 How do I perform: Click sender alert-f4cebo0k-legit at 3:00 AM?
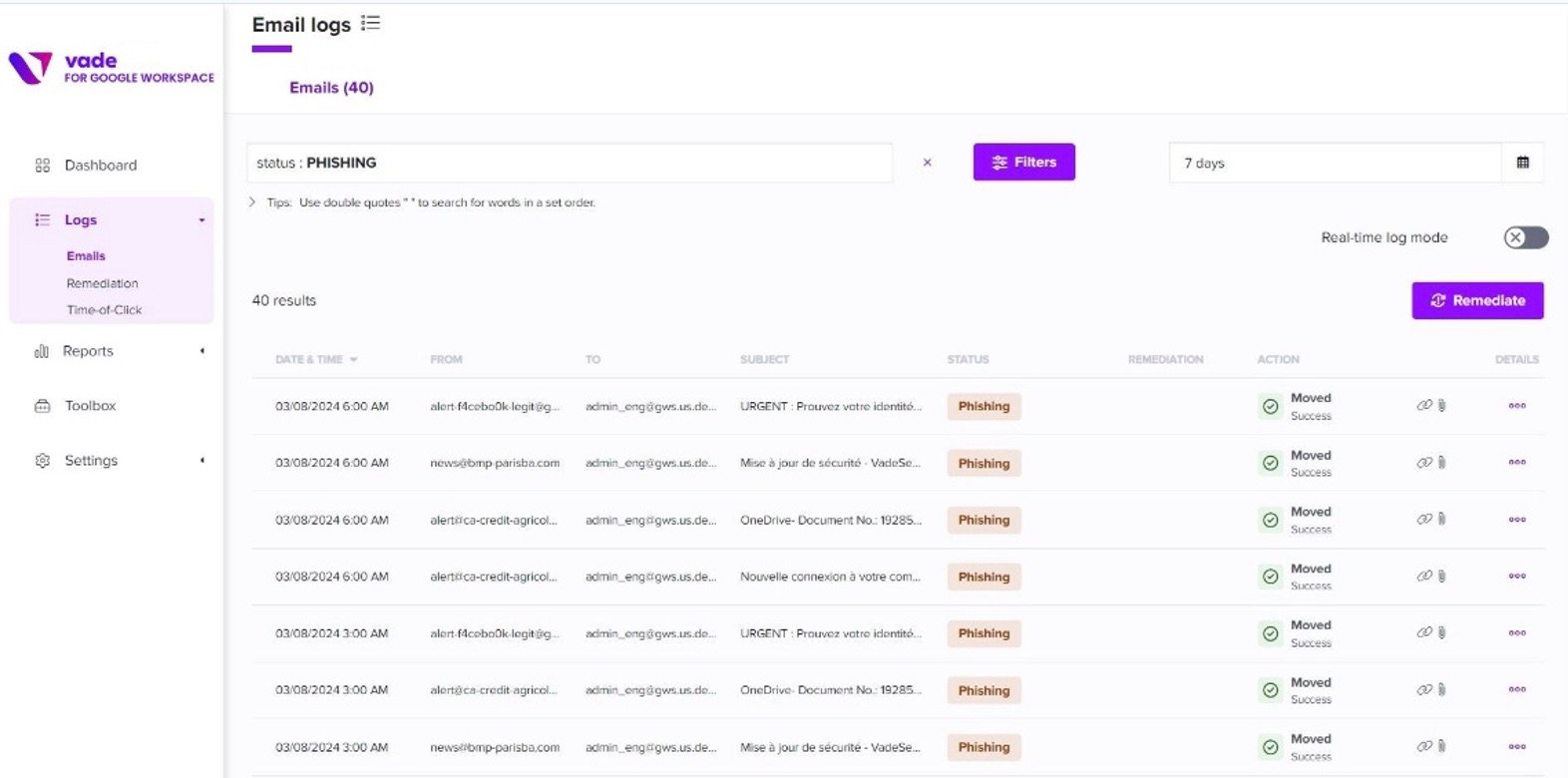(x=495, y=633)
